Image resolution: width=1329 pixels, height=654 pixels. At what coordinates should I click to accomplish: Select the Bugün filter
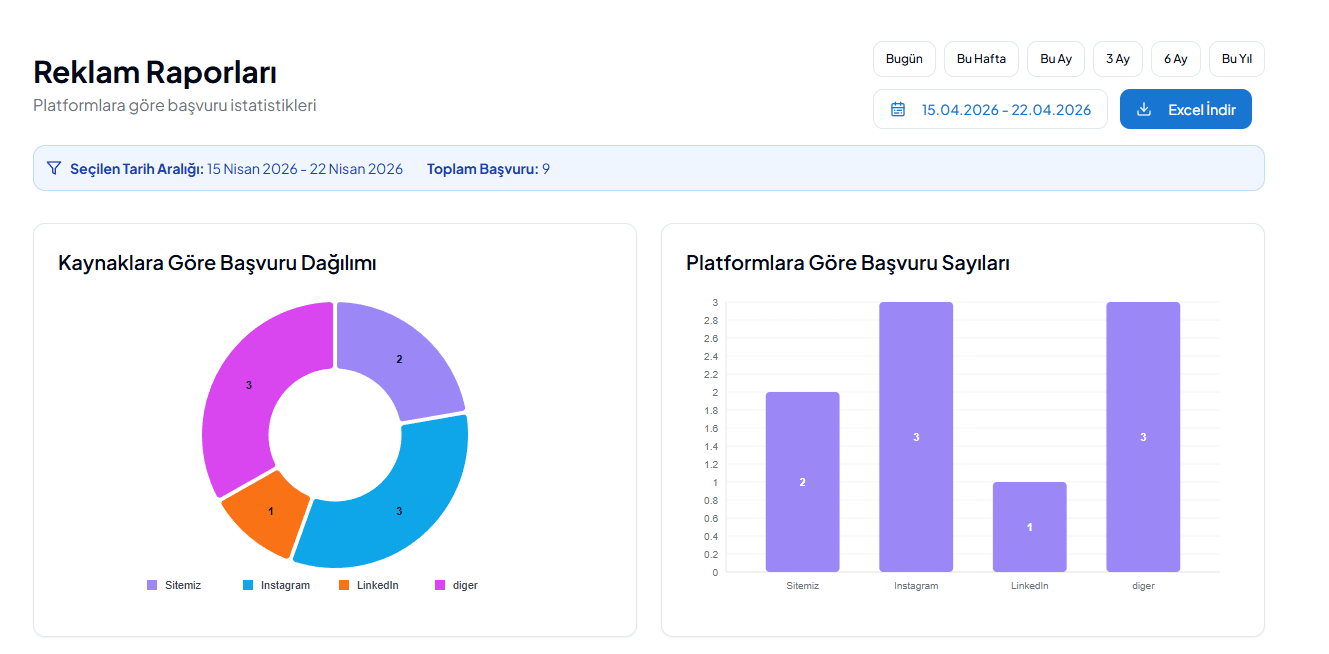pyautogui.click(x=904, y=59)
